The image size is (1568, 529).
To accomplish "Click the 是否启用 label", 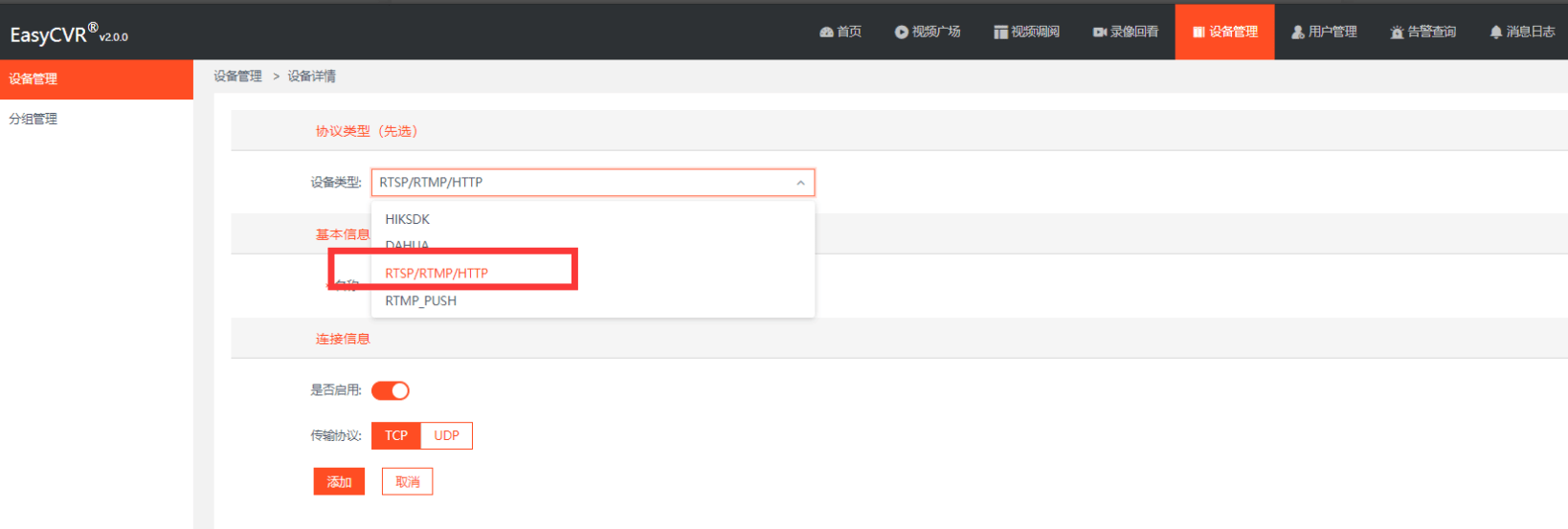I will pyautogui.click(x=336, y=390).
